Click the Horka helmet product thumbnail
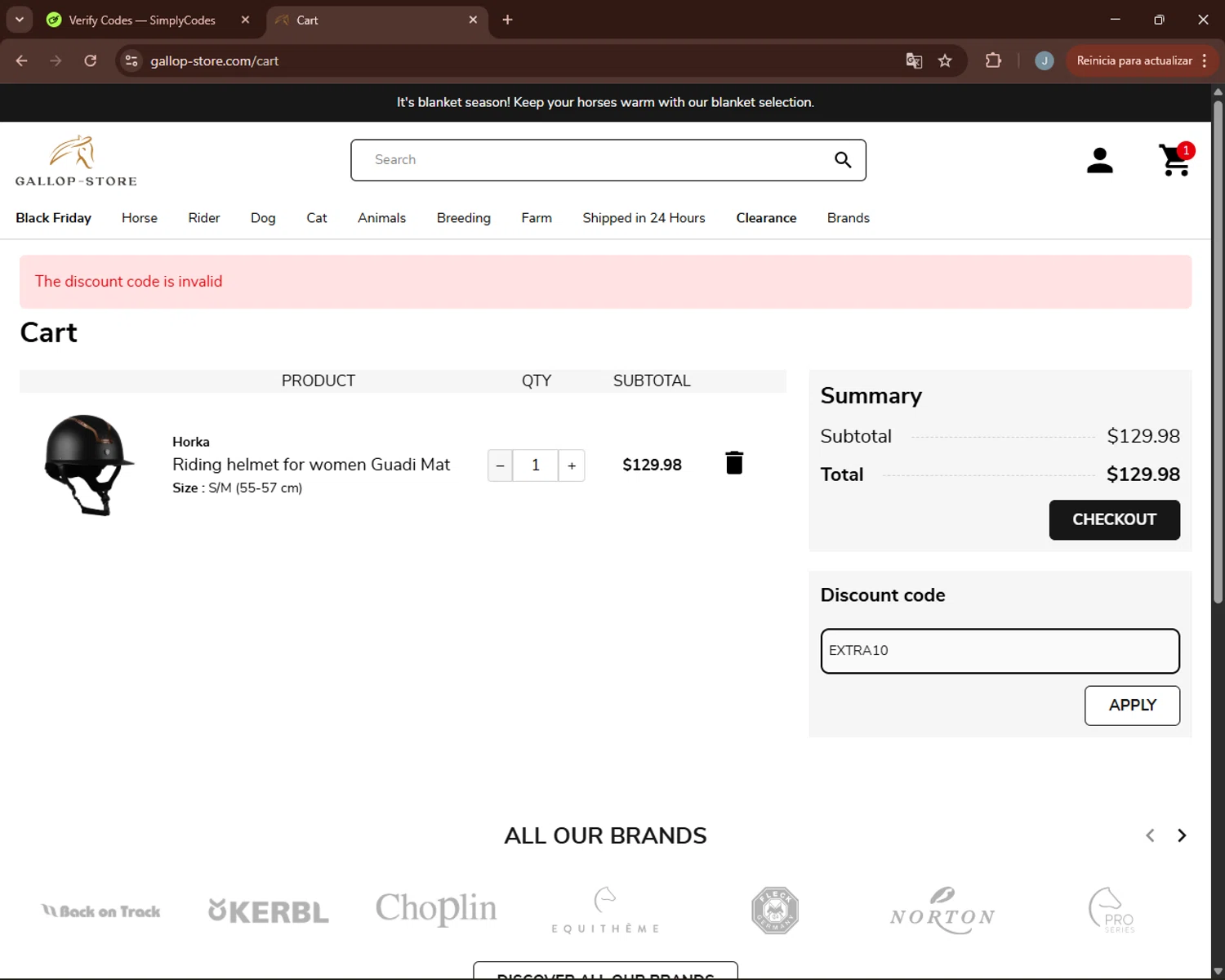 pos(89,465)
